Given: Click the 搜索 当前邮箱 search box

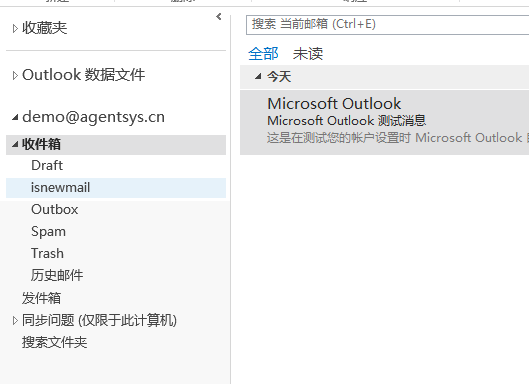Looking at the screenshot, I should [x=387, y=25].
